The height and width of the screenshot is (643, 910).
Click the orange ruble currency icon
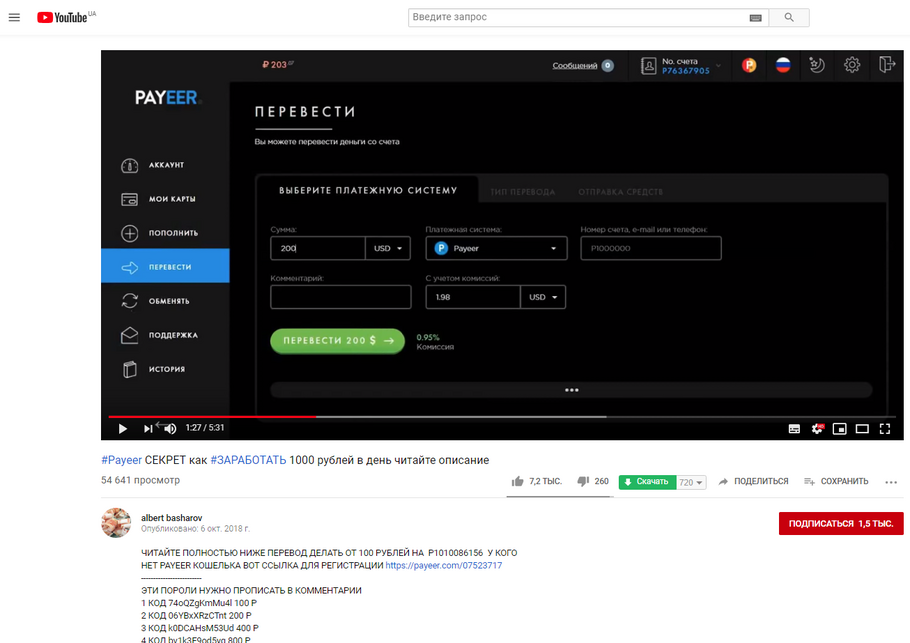(749, 65)
